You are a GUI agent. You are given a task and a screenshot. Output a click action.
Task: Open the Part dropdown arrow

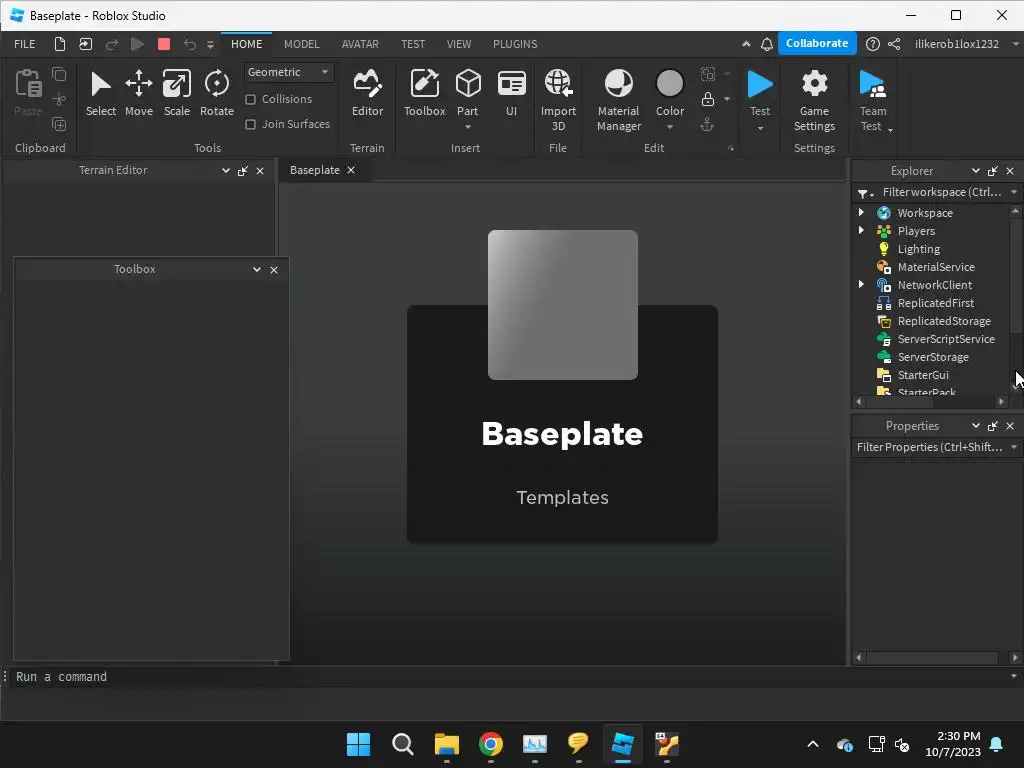(468, 127)
